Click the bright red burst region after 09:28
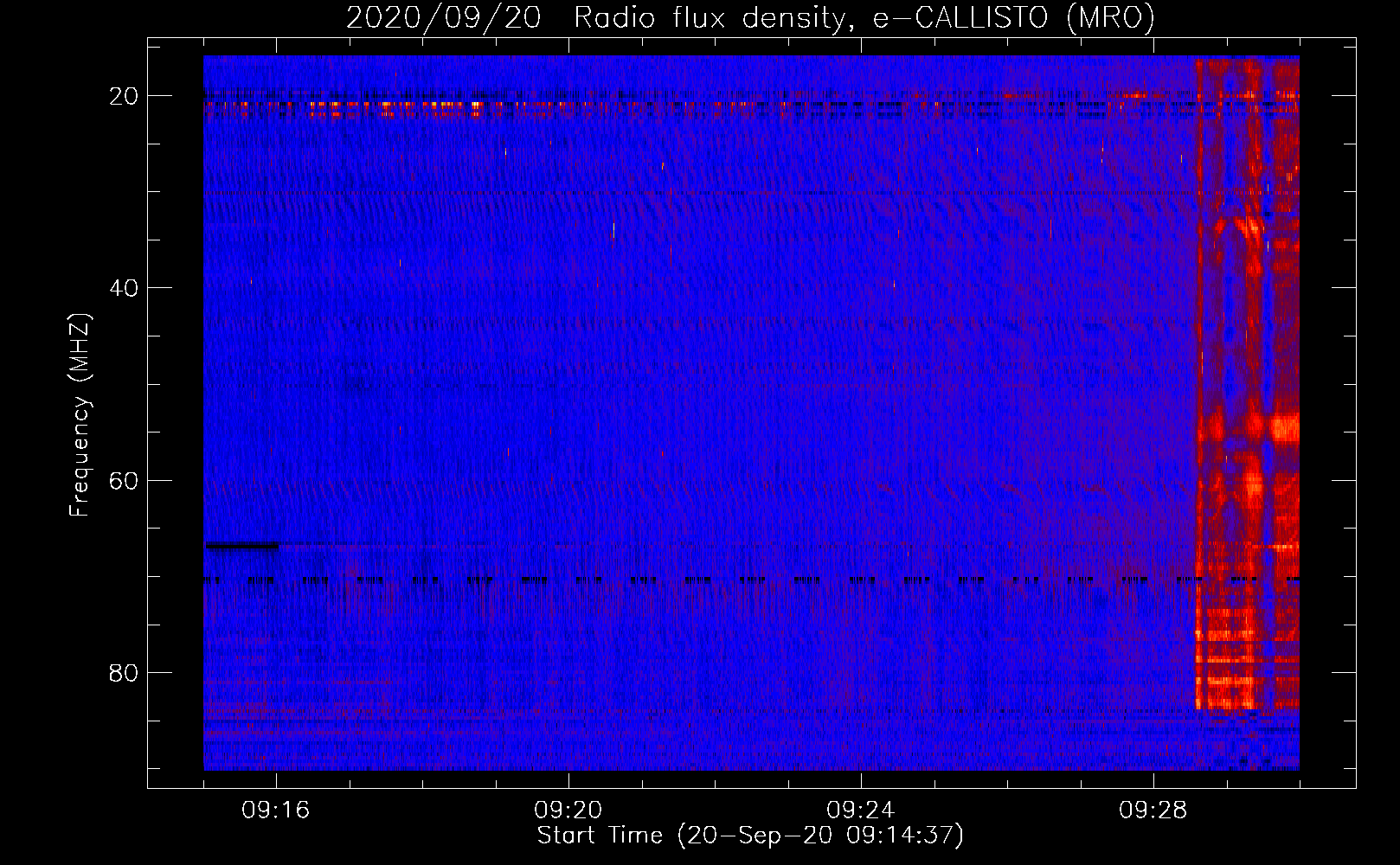 (1247, 383)
